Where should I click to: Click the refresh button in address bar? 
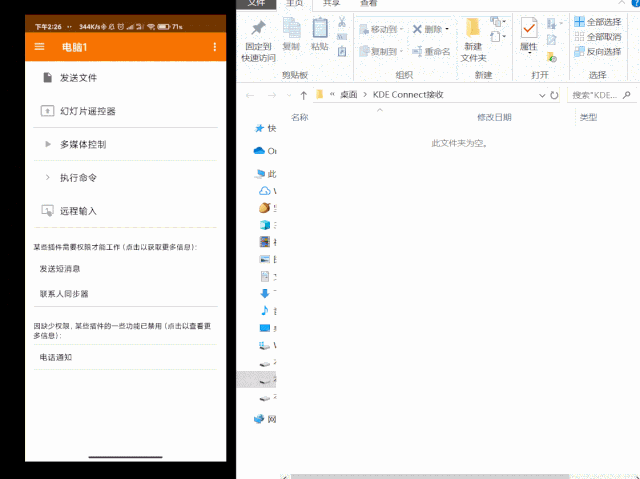(x=554, y=95)
